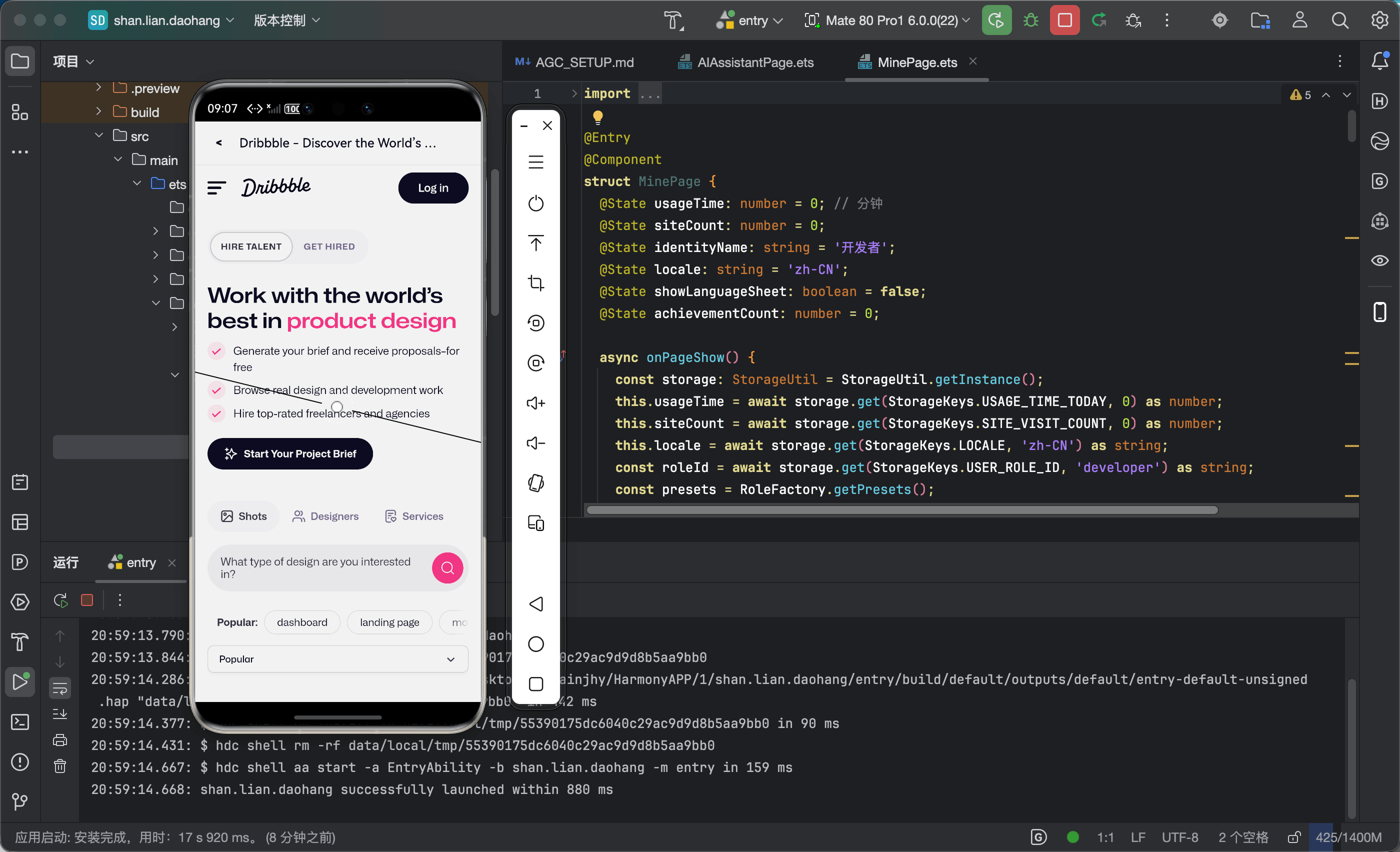Open the Structure tool icon in left sidebar
Screen dimensions: 1400x852
20,112
